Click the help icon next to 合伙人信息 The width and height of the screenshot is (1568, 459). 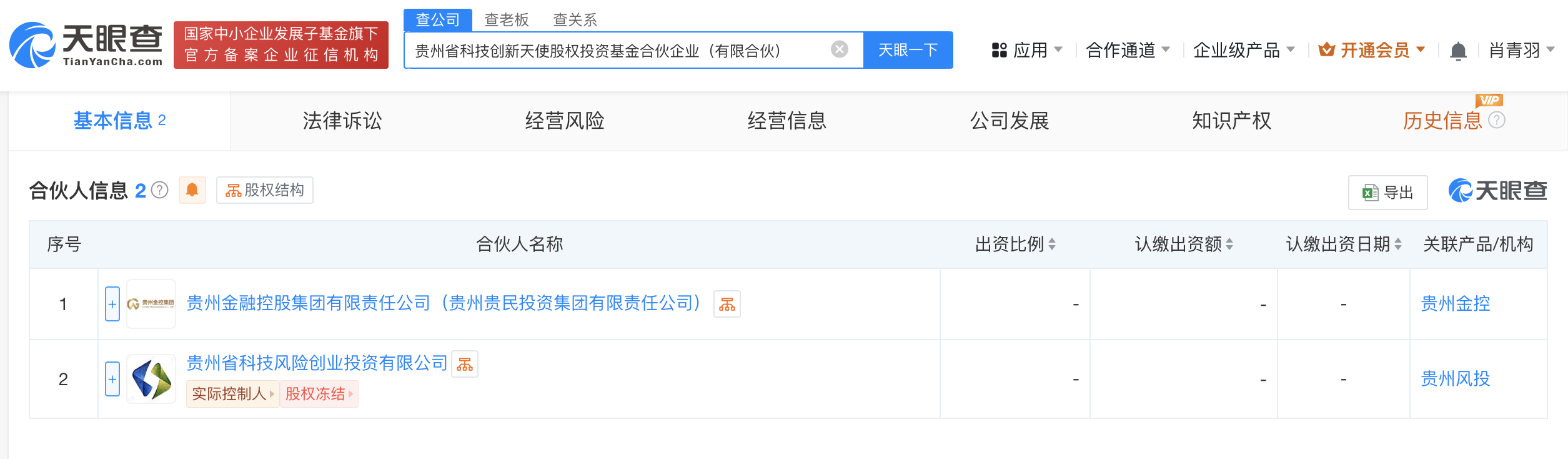[160, 190]
